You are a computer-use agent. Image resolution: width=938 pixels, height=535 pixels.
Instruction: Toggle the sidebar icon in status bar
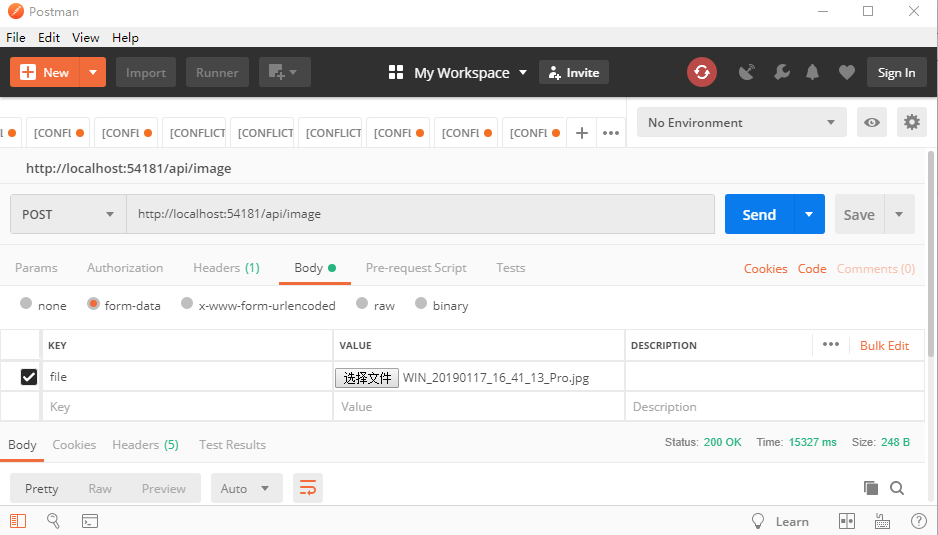18,521
